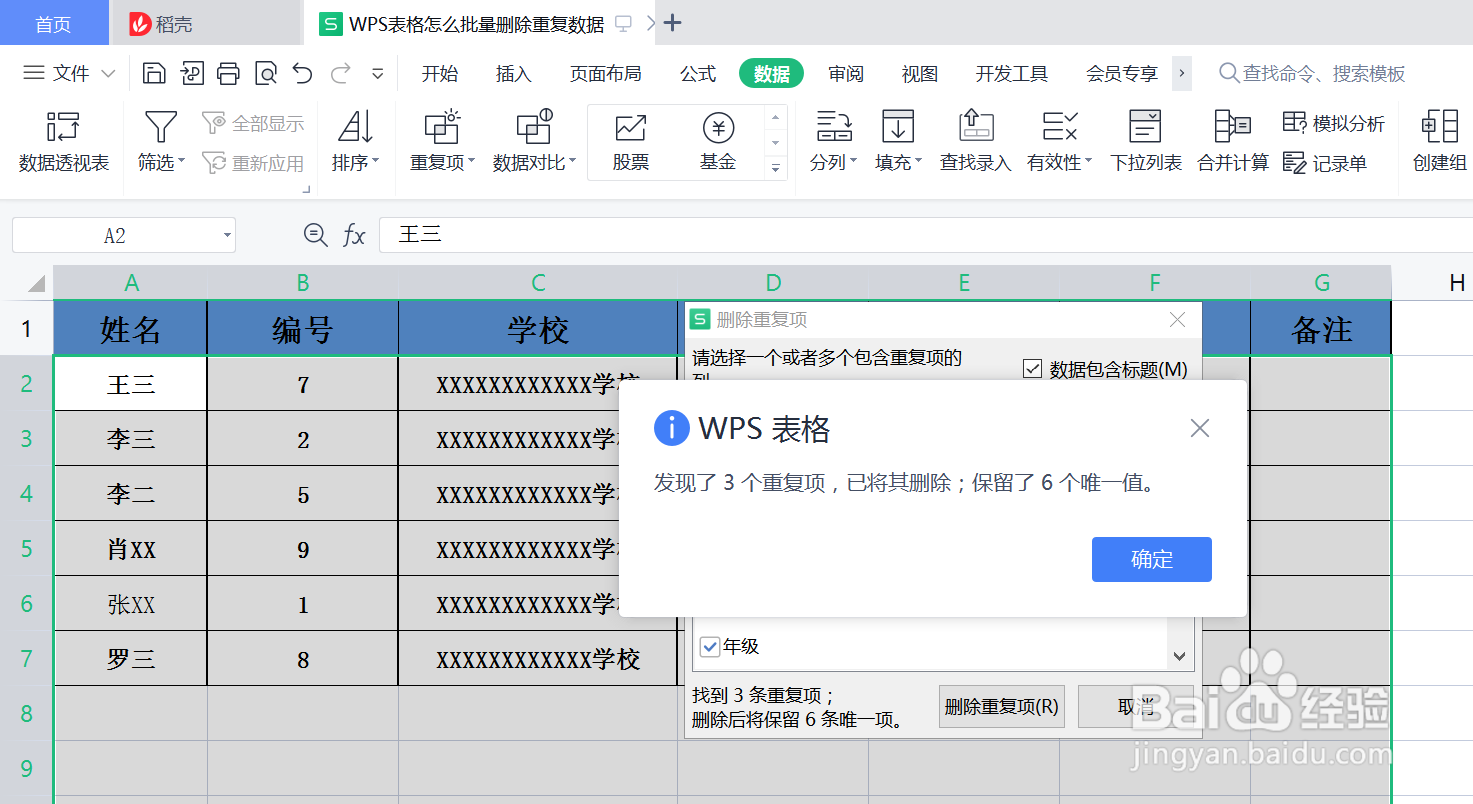This screenshot has width=1473, height=804.
Task: Switch to the 公式 ribbon tab
Action: pos(697,73)
